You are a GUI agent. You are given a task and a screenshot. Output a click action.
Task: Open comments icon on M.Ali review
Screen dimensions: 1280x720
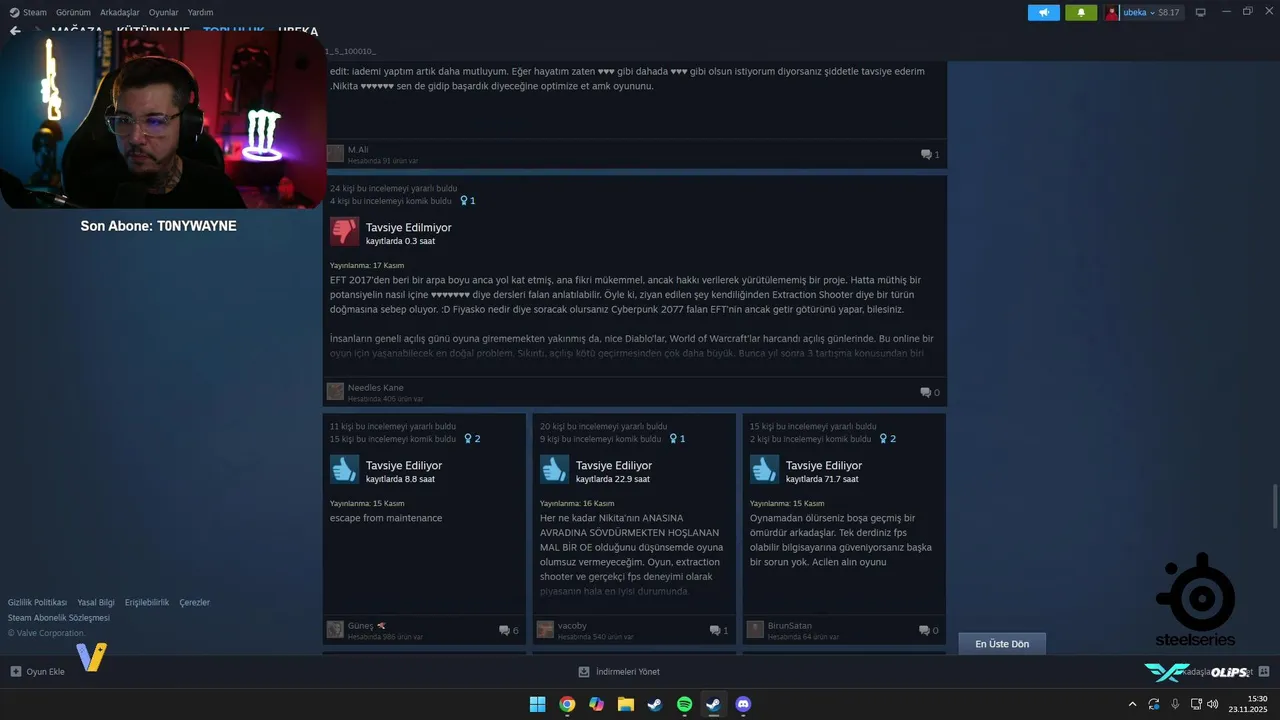click(x=926, y=154)
